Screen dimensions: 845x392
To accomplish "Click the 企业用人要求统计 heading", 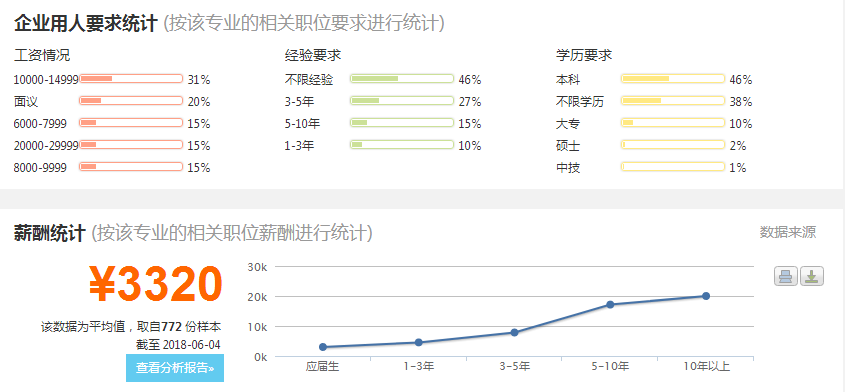I will [x=86, y=23].
